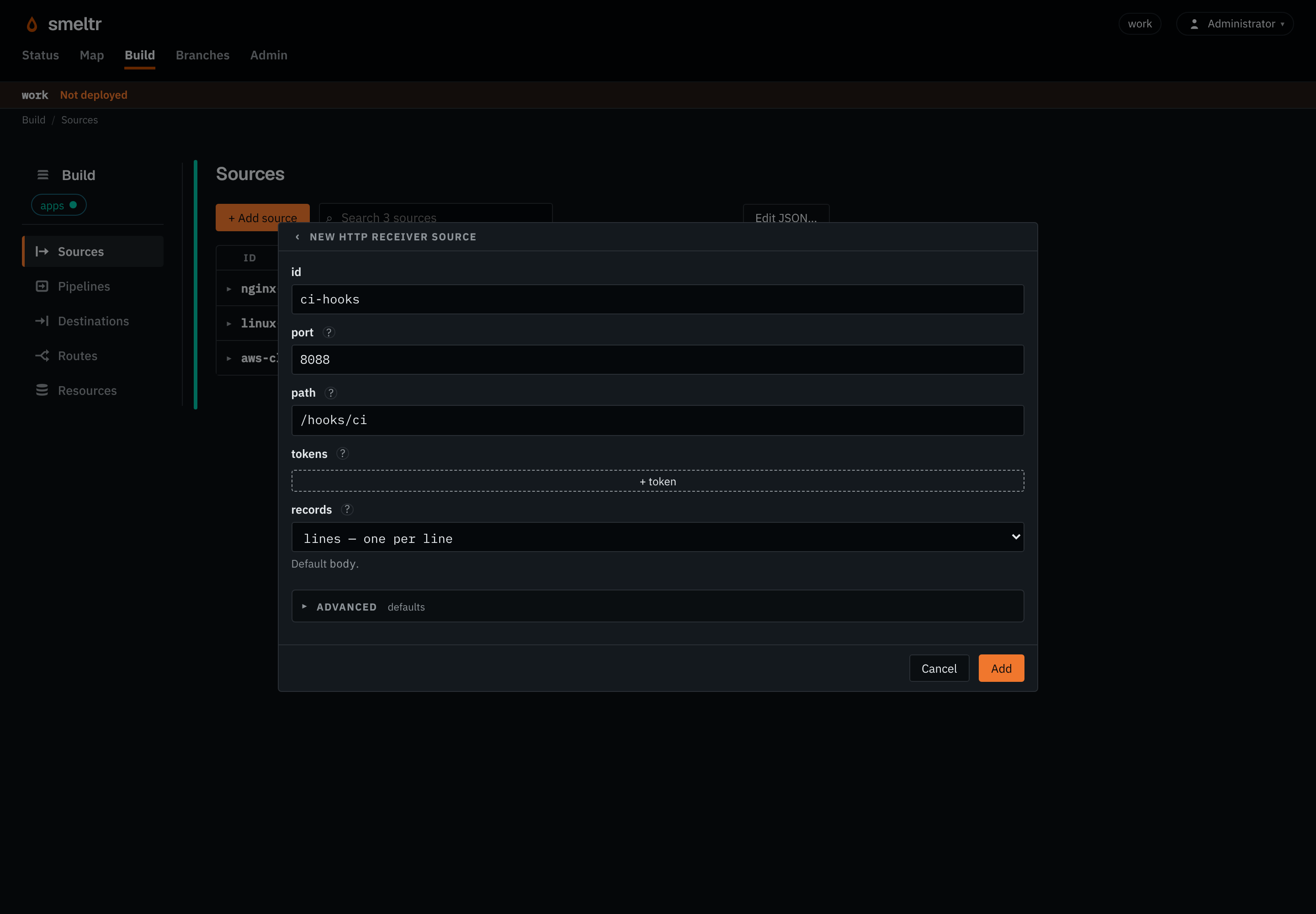Go back using the dialog's back chevron
The image size is (1316, 914).
point(297,237)
